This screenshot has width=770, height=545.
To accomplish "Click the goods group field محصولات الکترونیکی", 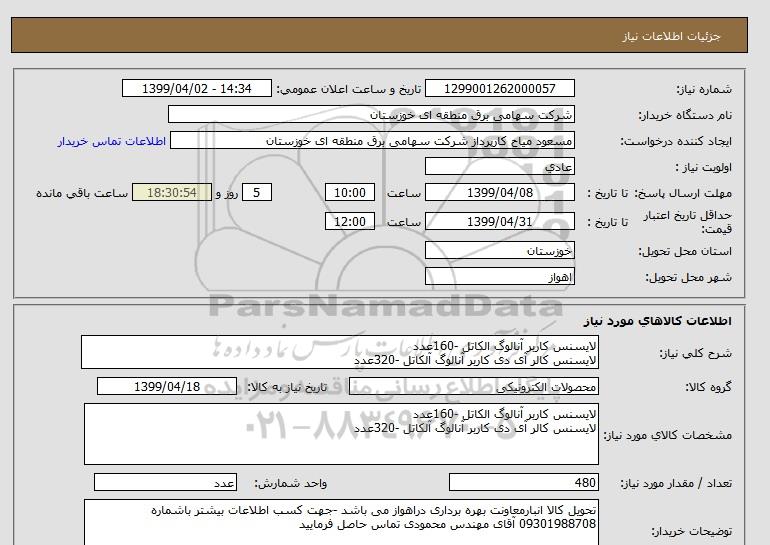I will (500, 386).
